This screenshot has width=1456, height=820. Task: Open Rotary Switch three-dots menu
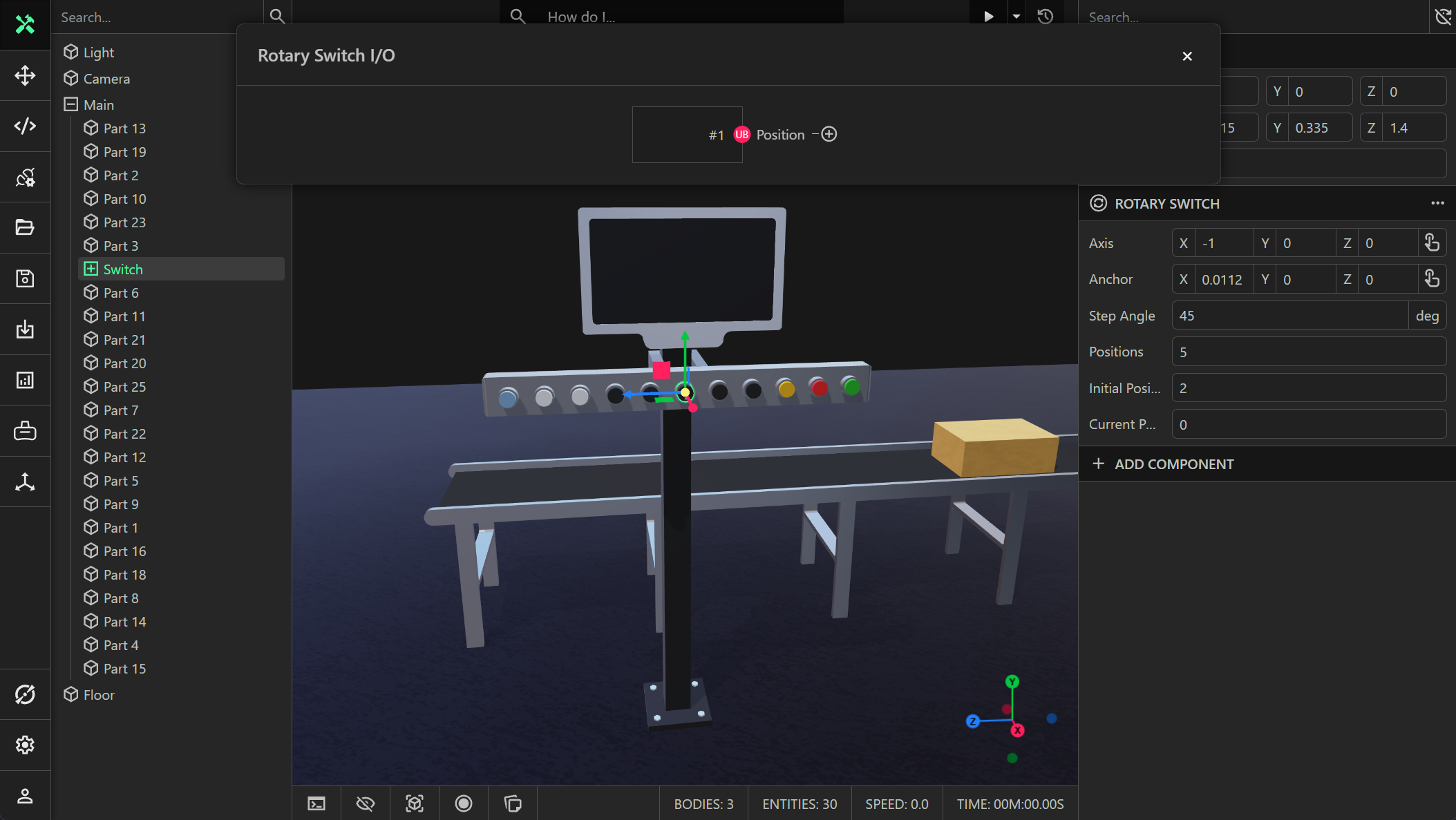(x=1437, y=203)
